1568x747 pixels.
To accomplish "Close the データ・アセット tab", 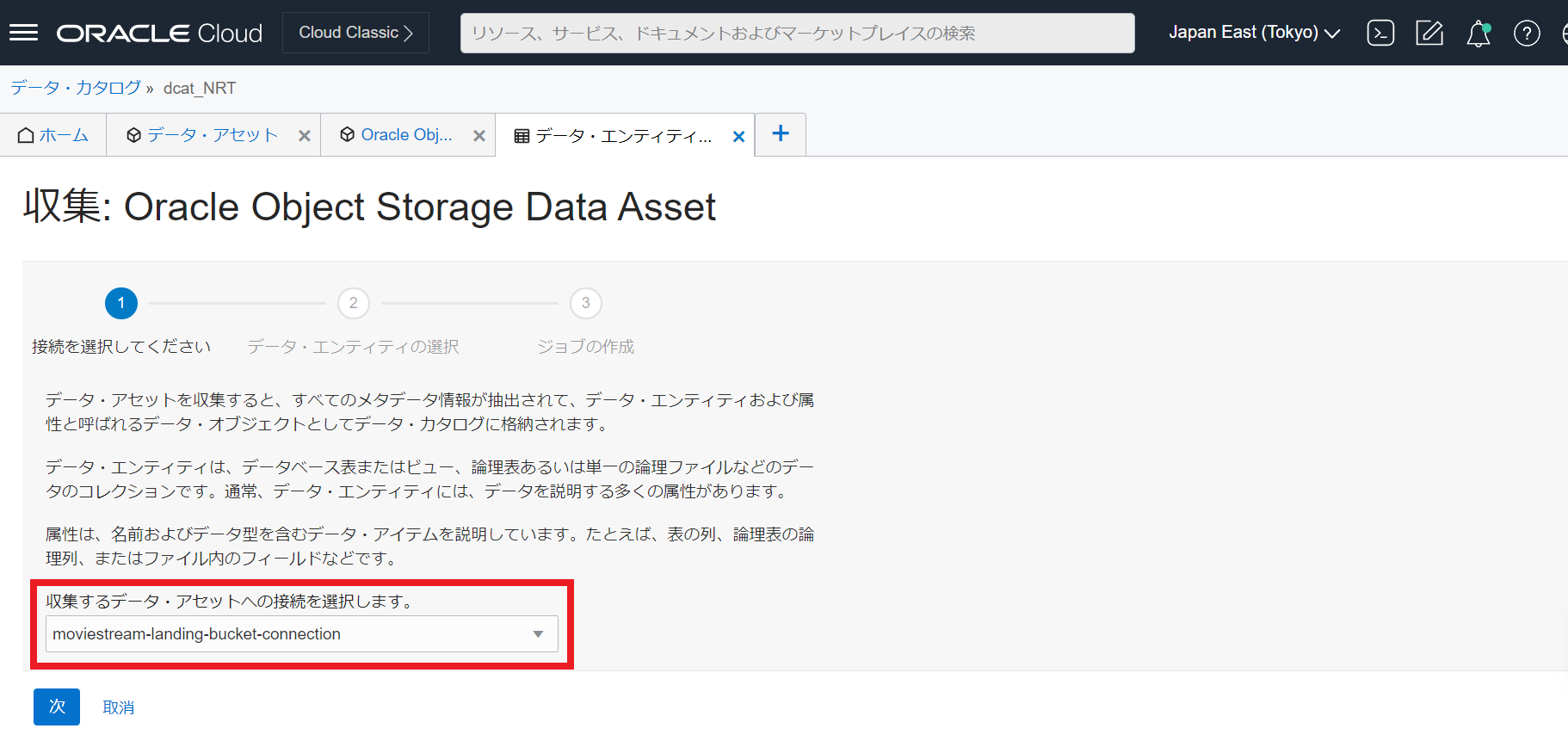I will coord(304,136).
